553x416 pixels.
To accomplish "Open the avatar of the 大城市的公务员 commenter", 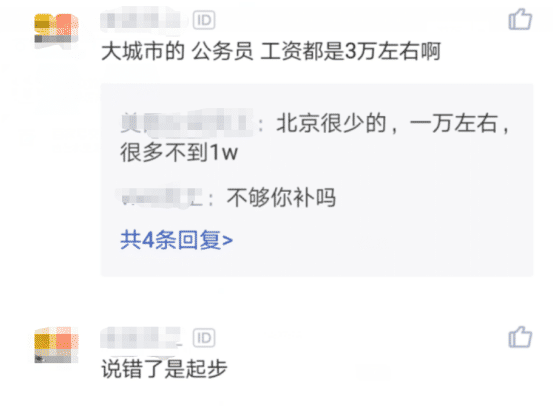I will pyautogui.click(x=56, y=31).
